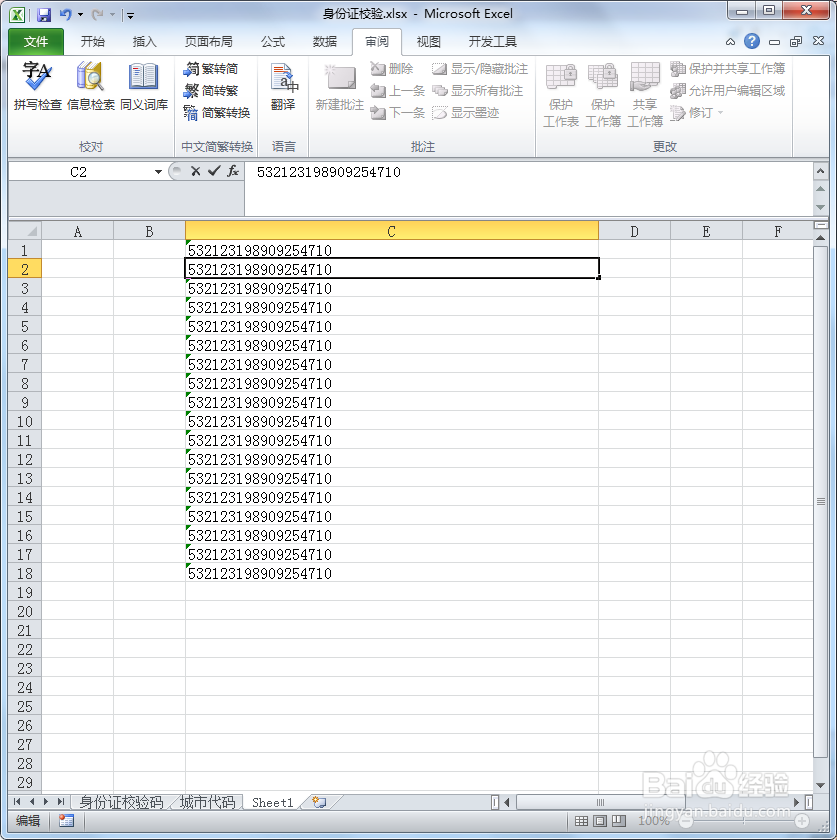Toggle 显示所有批注
The height and width of the screenshot is (840, 837).
477,91
